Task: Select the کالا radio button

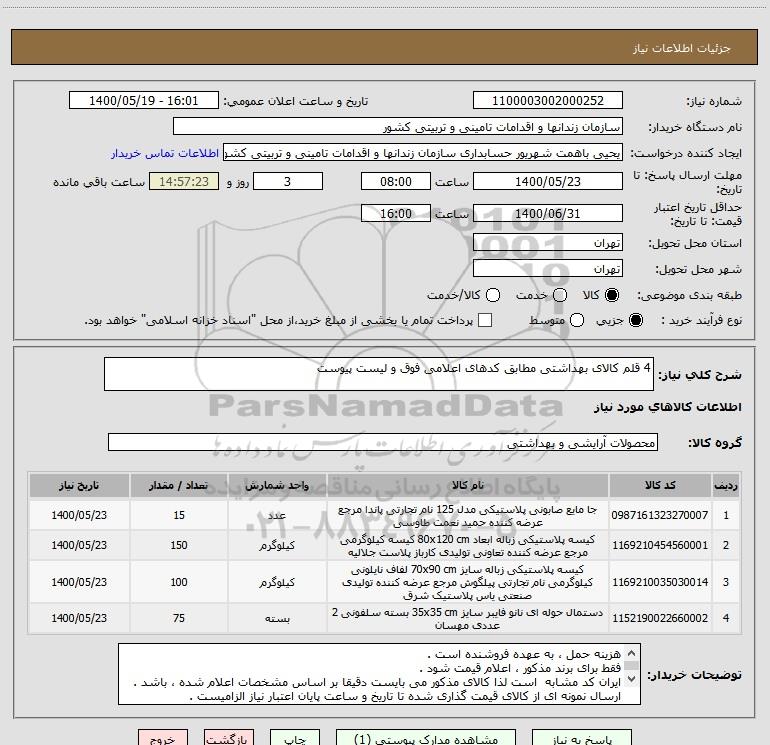Action: pyautogui.click(x=612, y=295)
